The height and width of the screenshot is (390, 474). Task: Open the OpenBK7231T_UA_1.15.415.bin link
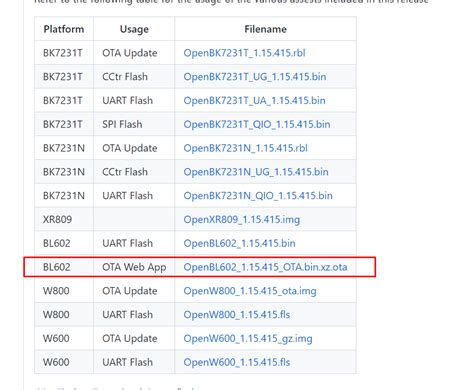click(x=254, y=100)
